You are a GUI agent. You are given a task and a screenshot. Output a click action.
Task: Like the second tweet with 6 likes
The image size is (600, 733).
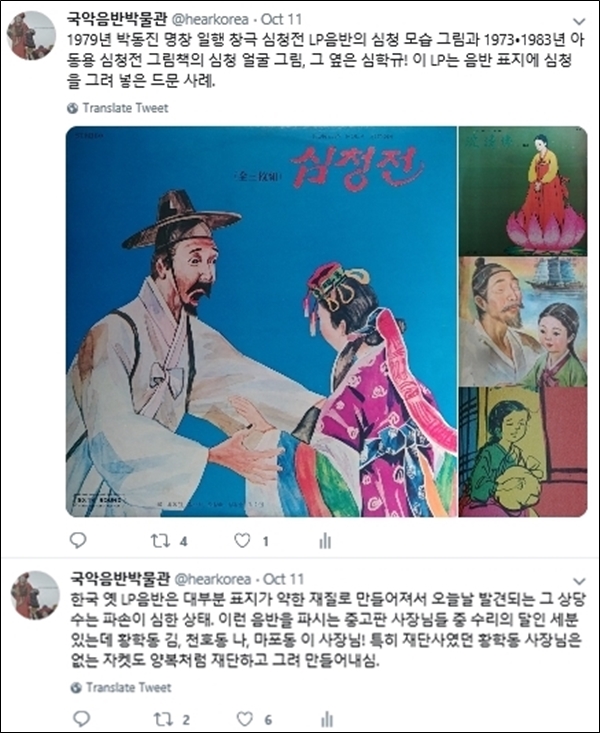point(245,719)
